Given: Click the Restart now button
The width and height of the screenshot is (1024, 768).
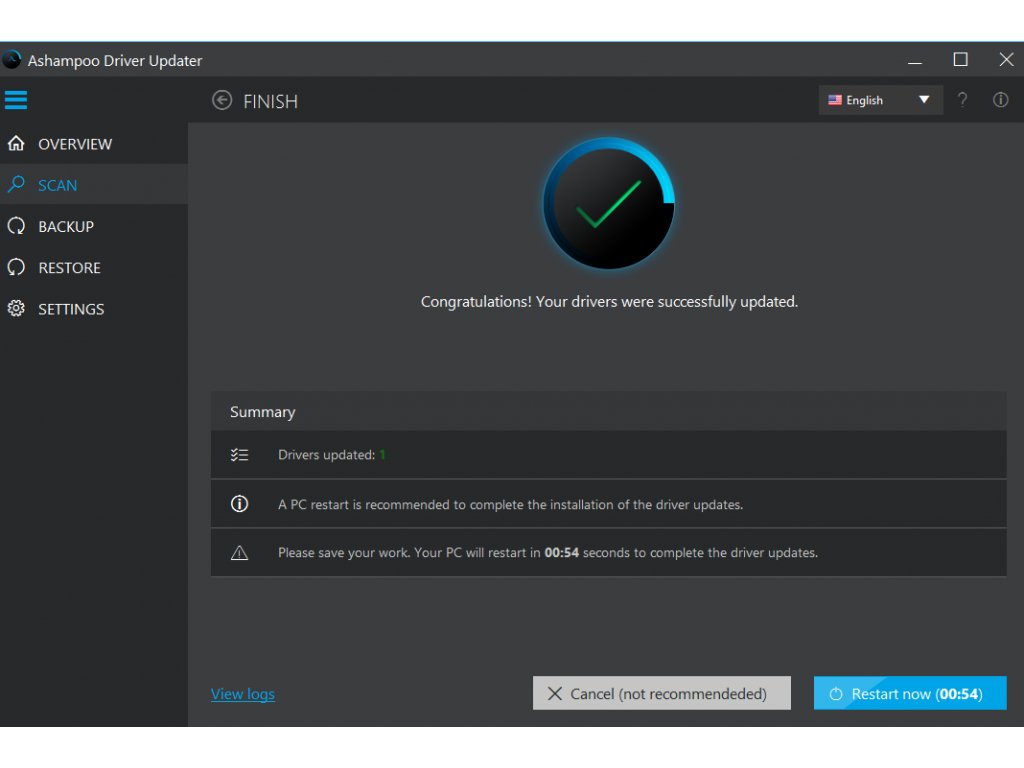Looking at the screenshot, I should tap(910, 693).
